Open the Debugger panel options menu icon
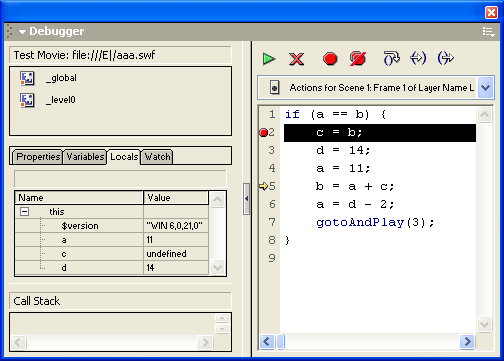The image size is (504, 361). (488, 32)
